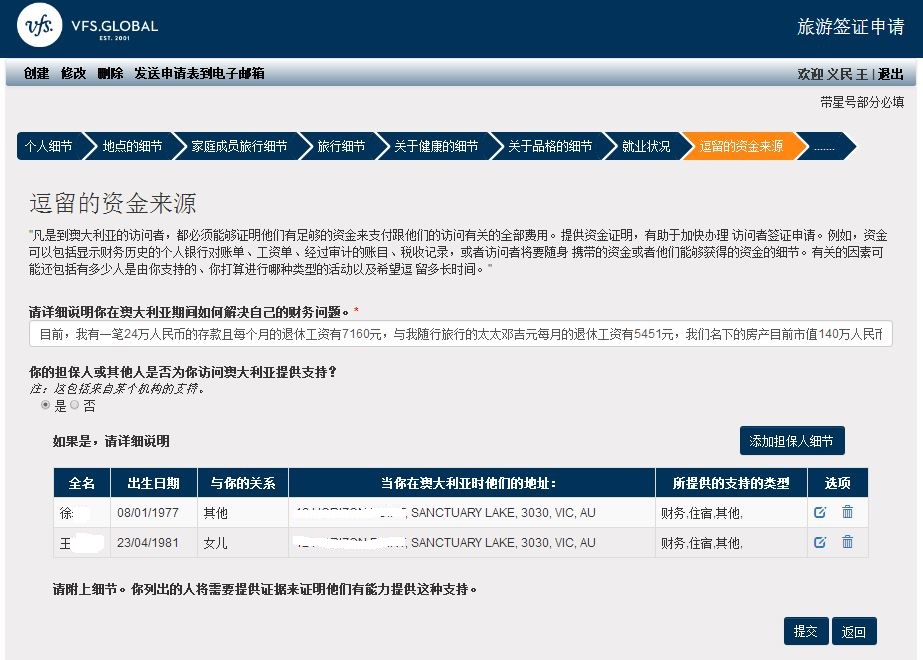The width and height of the screenshot is (923, 660).
Task: Switch to 家庭成员旅行细节 step
Action: tap(238, 146)
